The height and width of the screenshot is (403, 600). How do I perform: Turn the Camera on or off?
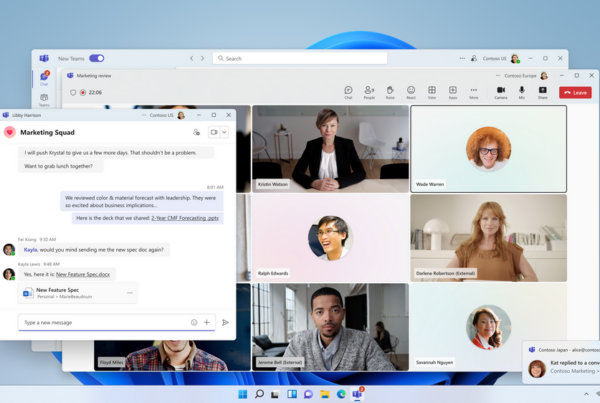click(x=501, y=92)
